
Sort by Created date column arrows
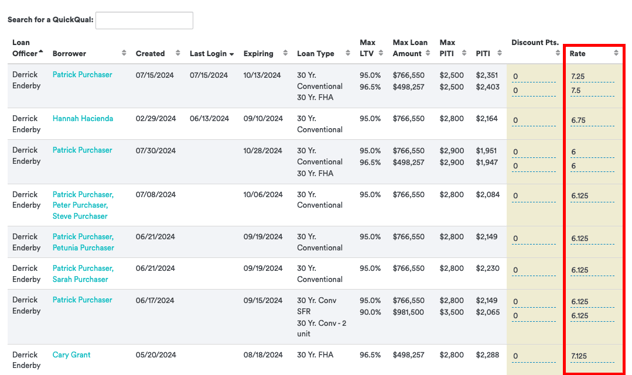click(178, 53)
